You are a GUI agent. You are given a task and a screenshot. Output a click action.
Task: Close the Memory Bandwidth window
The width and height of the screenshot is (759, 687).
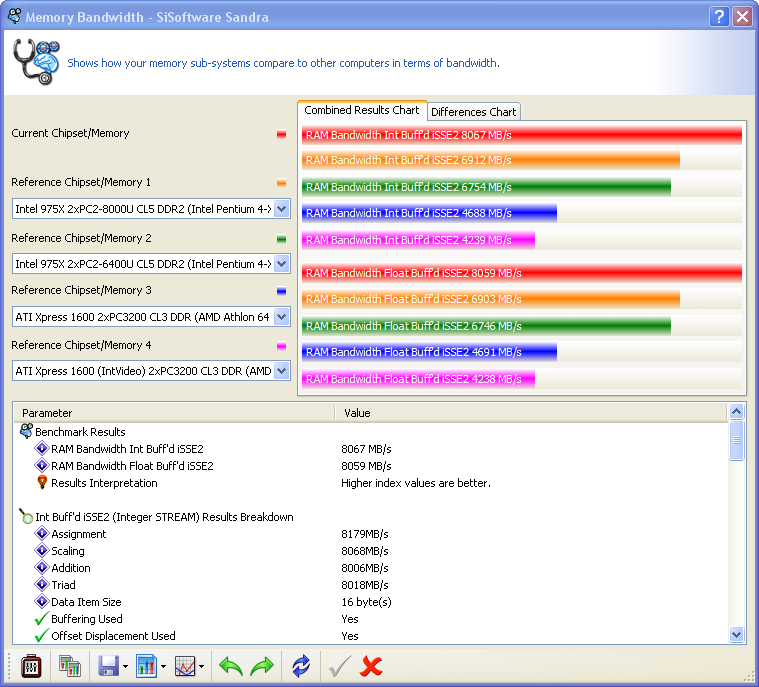[x=742, y=16]
